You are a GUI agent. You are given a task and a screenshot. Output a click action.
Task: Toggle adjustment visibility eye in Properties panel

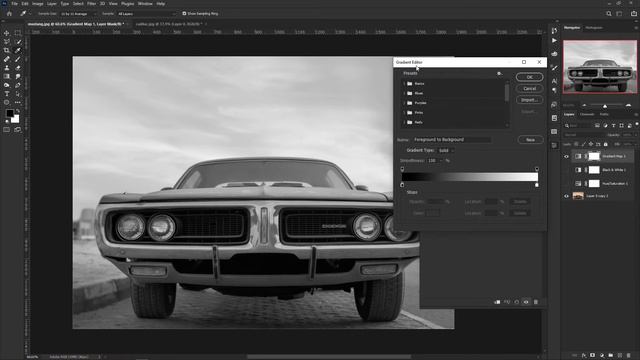coord(526,302)
